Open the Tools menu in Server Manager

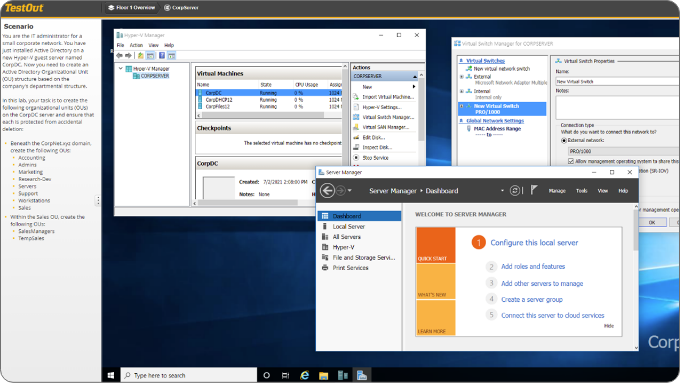(582, 191)
